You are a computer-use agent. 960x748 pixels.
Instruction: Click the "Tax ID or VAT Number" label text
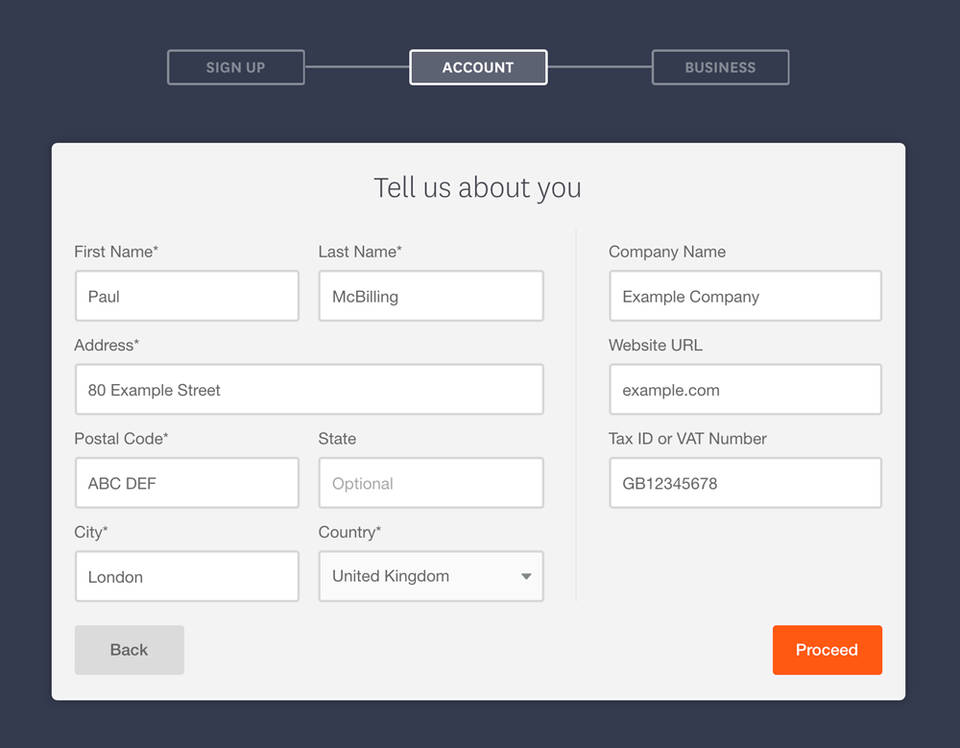(688, 439)
